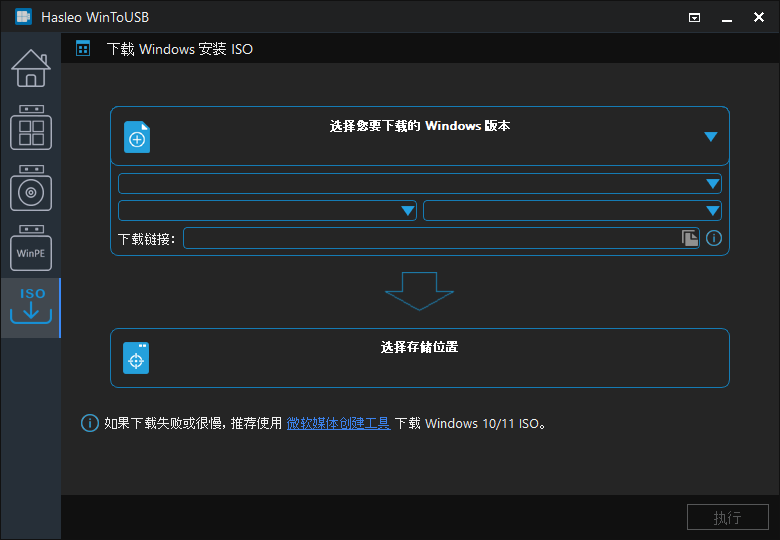Open the full-width Windows edition combo box
Screen dimensions: 780x540
tap(420, 183)
